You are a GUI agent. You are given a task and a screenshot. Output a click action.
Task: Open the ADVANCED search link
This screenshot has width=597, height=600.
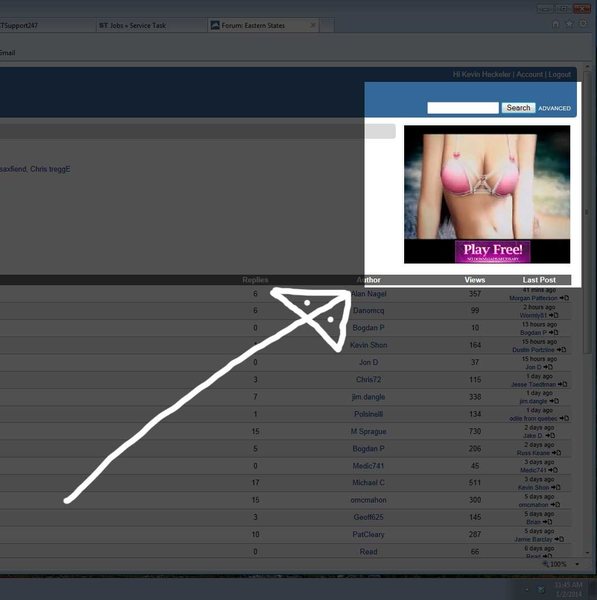click(554, 108)
